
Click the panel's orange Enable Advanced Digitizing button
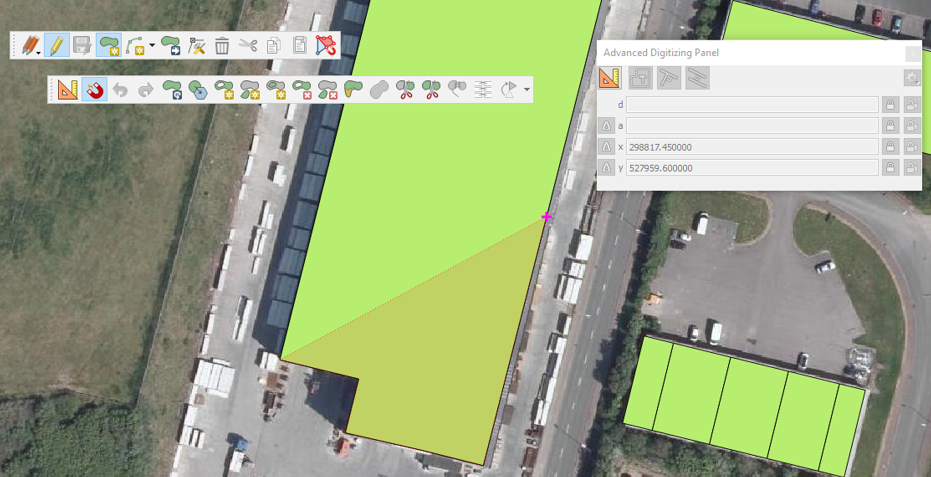[x=610, y=78]
